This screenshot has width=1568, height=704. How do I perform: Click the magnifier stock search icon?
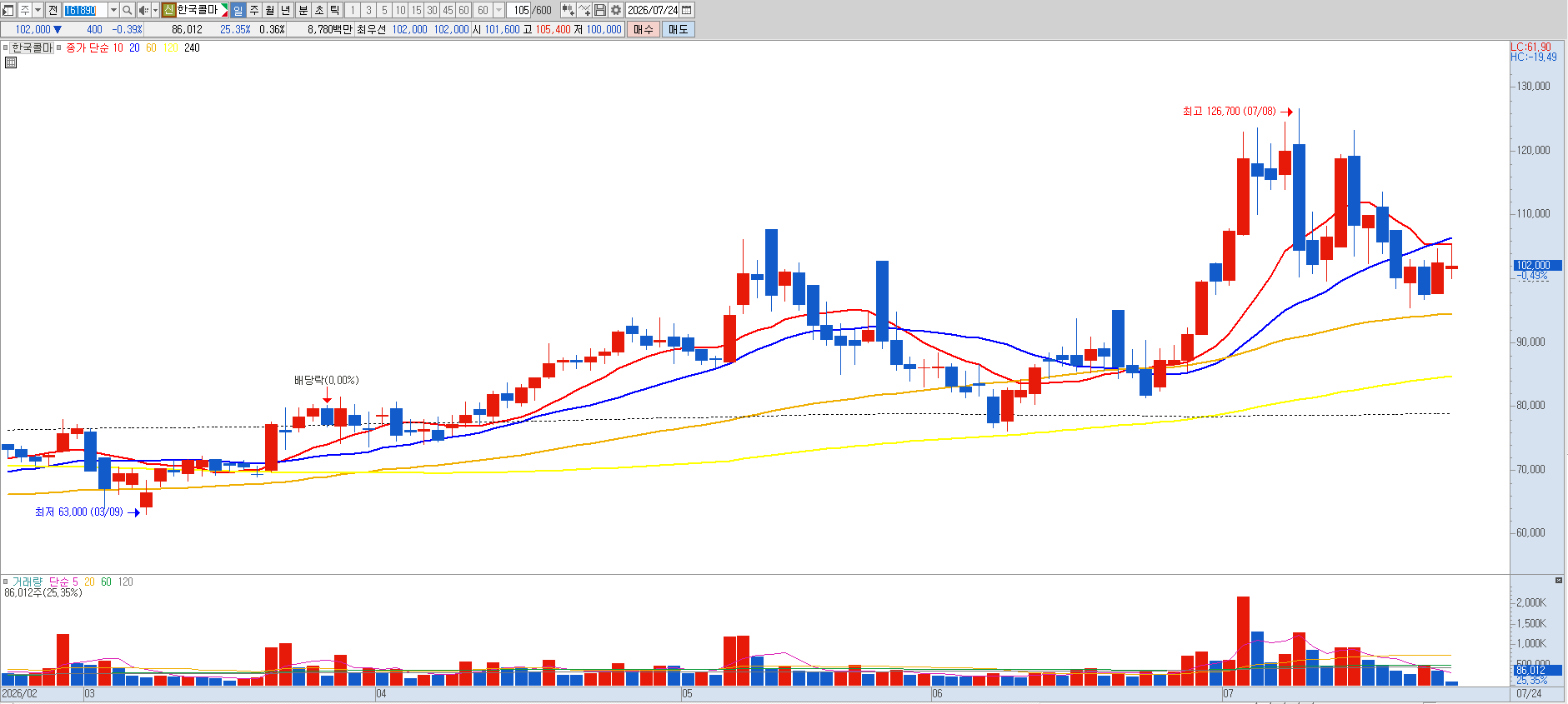click(x=127, y=10)
